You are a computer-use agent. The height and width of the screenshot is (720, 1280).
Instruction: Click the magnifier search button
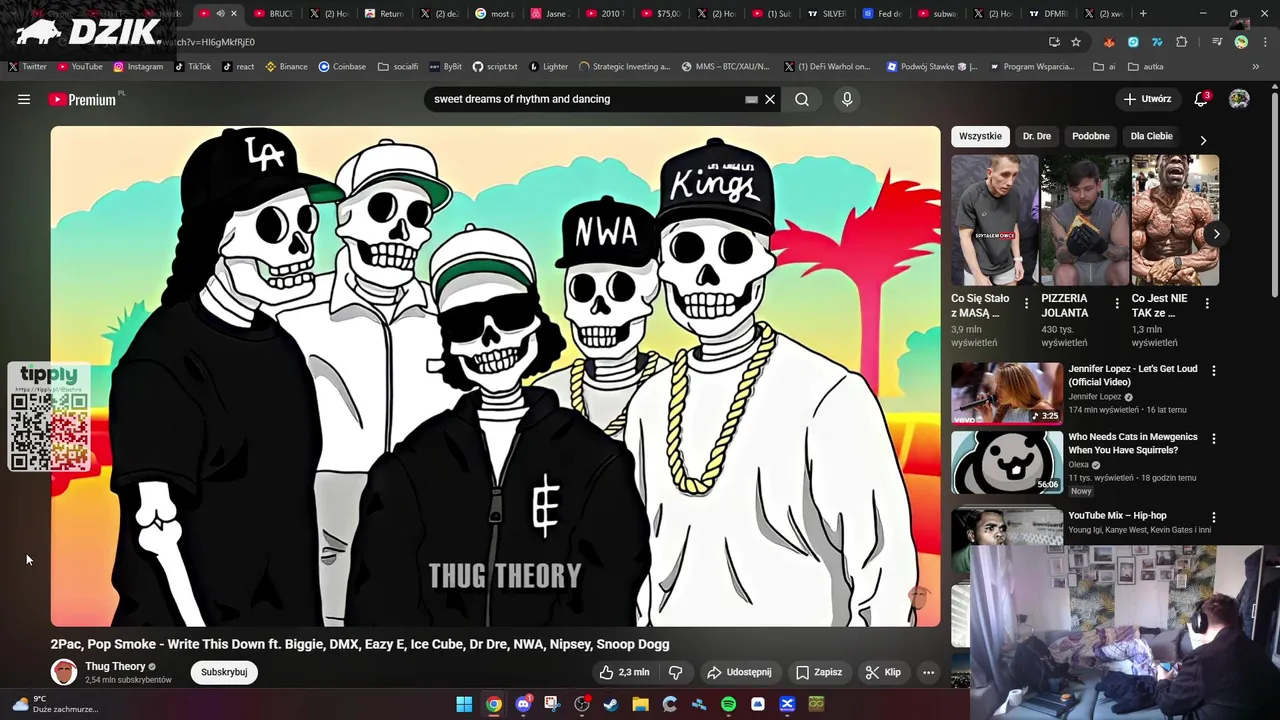802,99
